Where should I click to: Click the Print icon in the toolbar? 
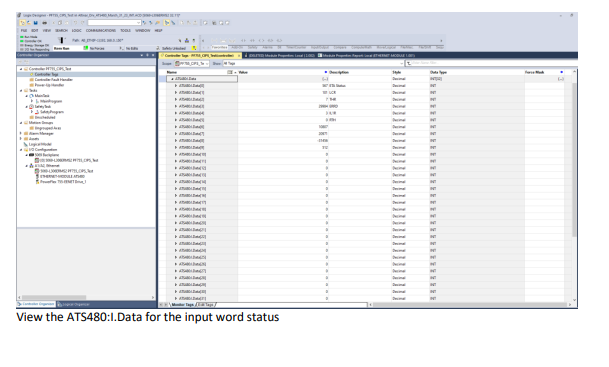click(44, 23)
